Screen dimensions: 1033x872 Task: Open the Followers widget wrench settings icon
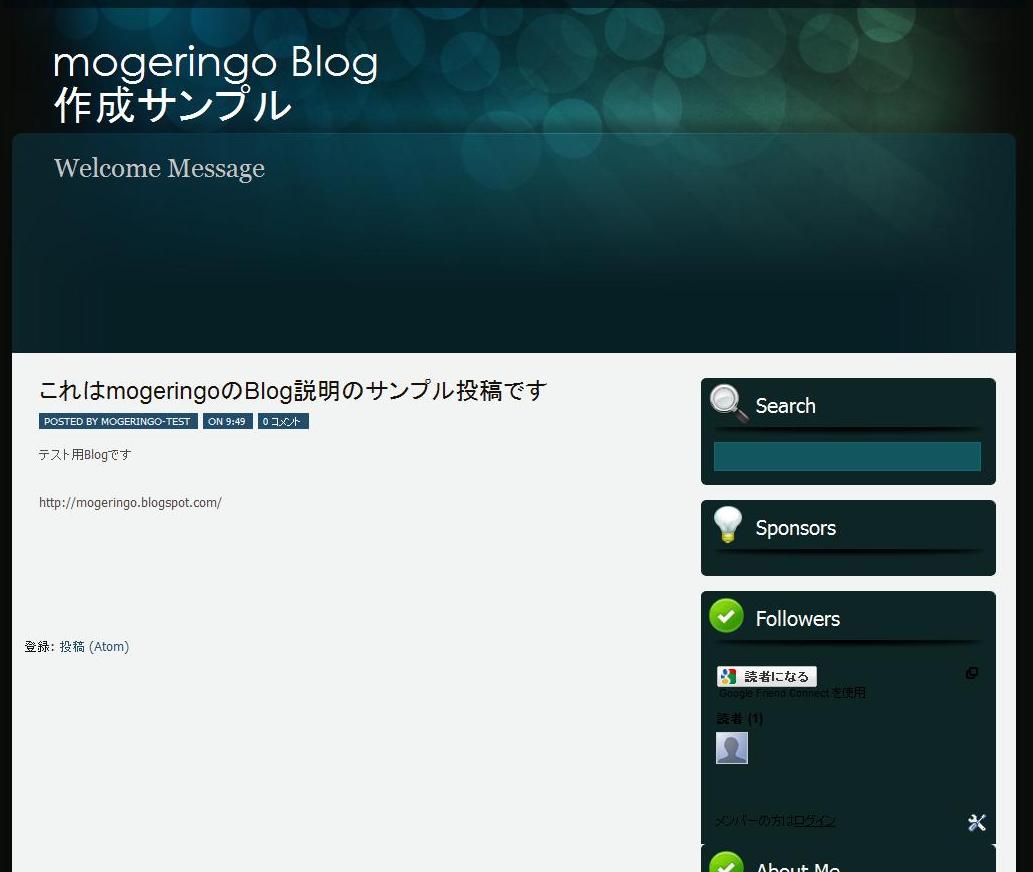click(976, 822)
